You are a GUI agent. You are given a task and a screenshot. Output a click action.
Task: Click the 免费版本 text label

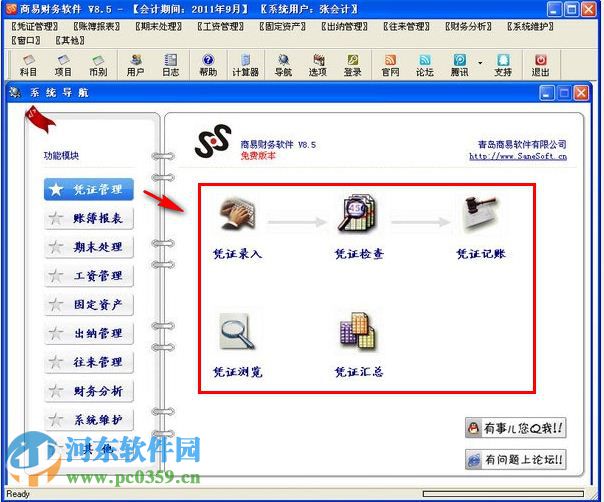pyautogui.click(x=258, y=156)
